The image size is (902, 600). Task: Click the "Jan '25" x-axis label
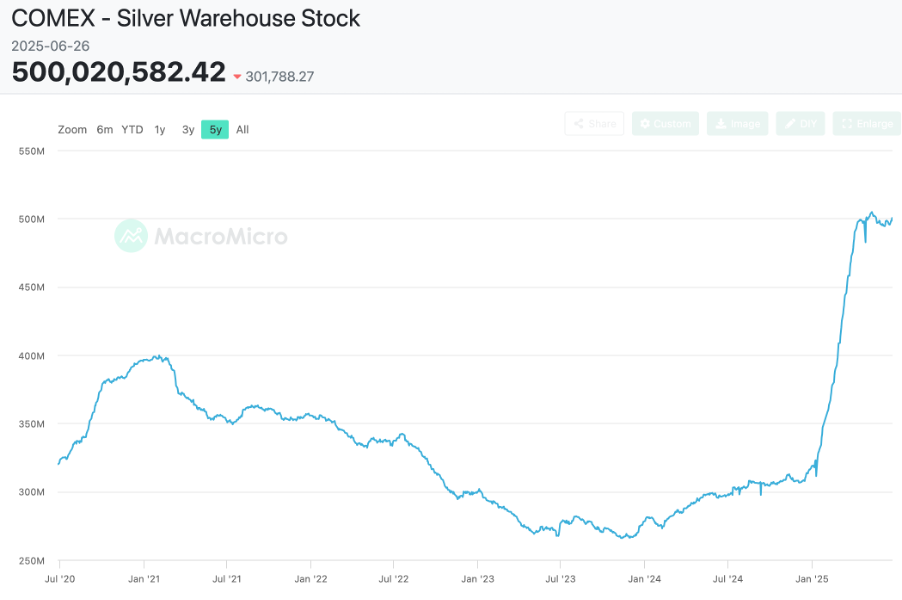coord(812,579)
